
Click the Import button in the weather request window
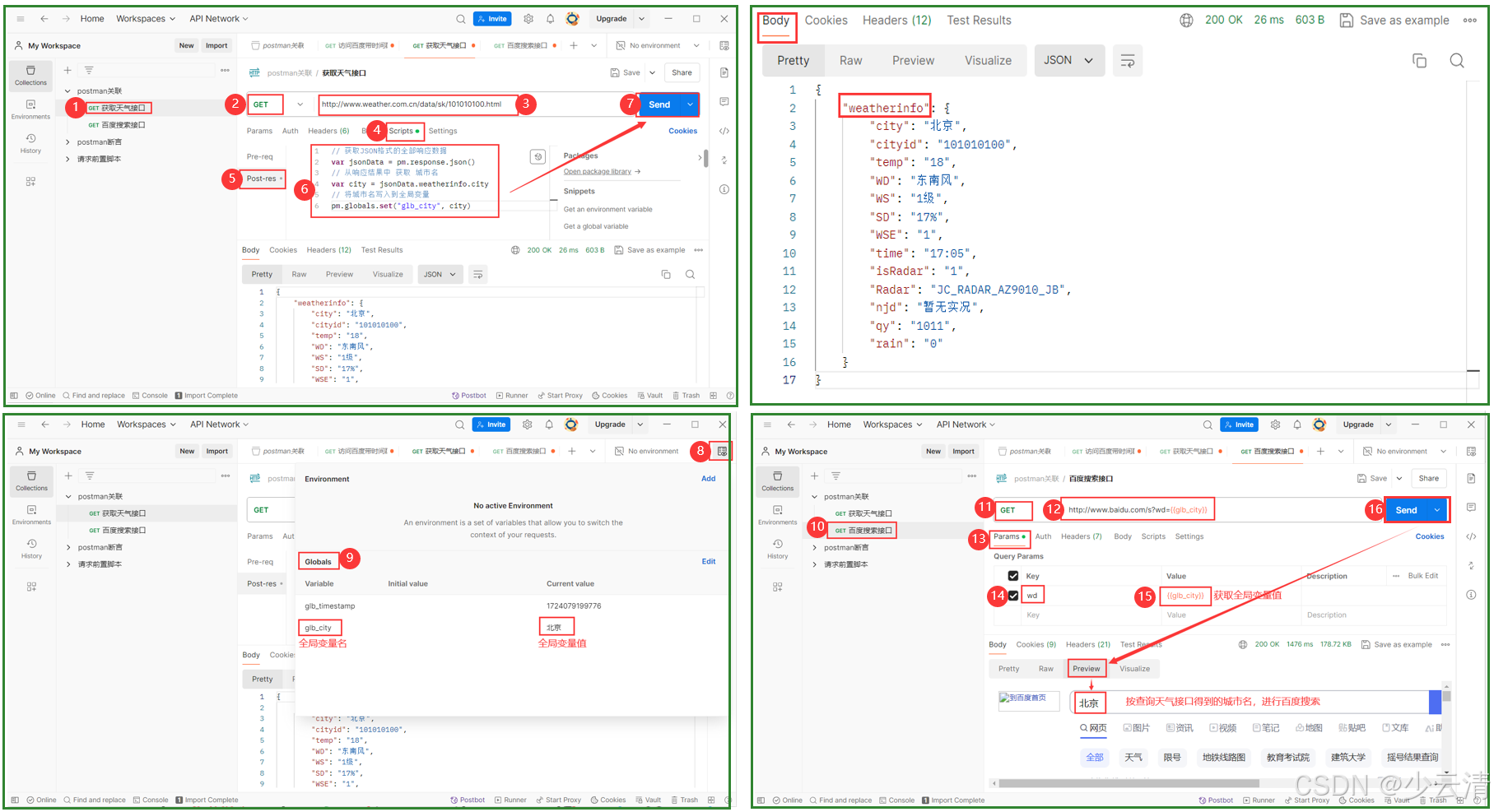pyautogui.click(x=216, y=45)
